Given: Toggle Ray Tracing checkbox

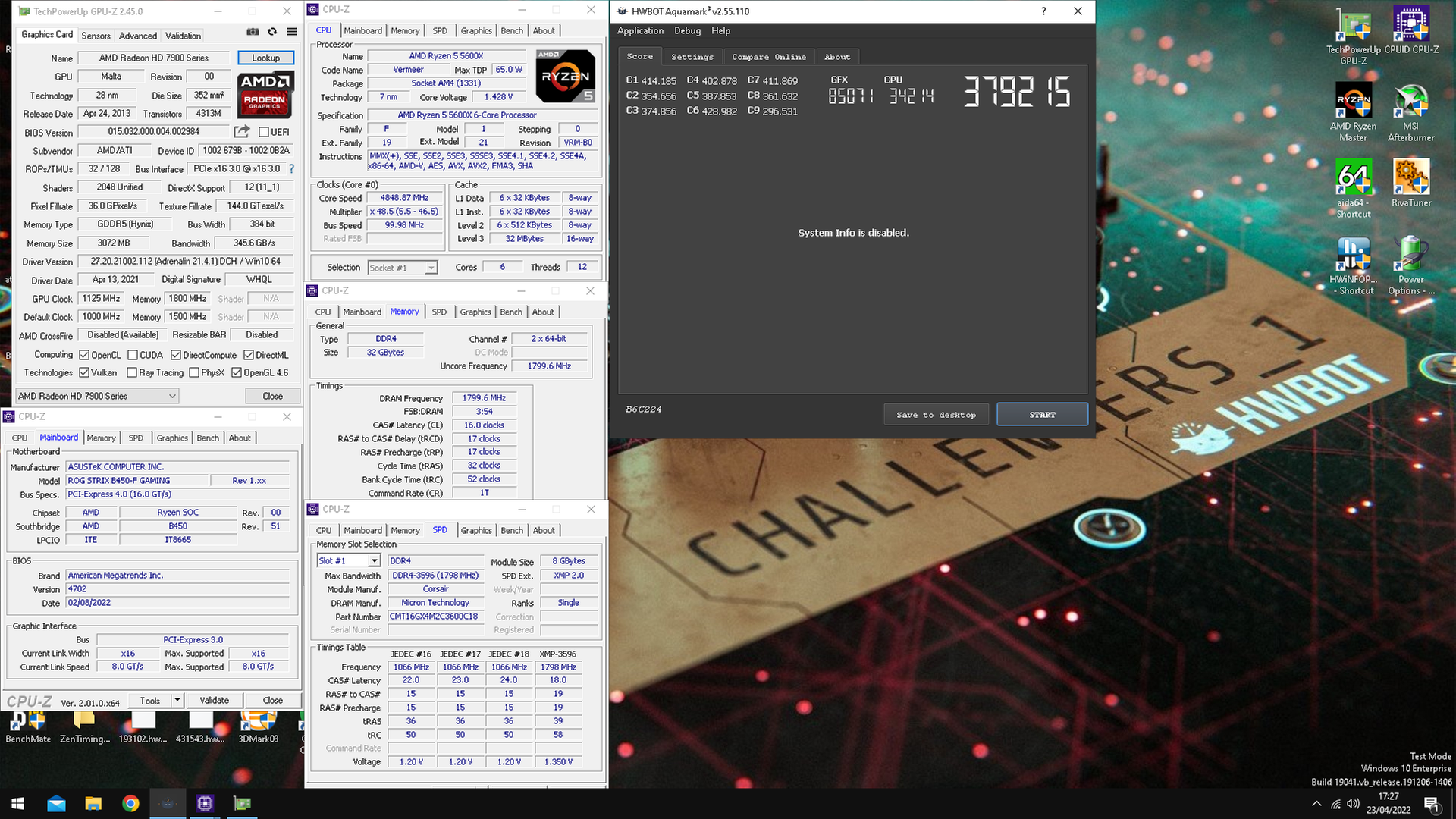Looking at the screenshot, I should (x=132, y=372).
